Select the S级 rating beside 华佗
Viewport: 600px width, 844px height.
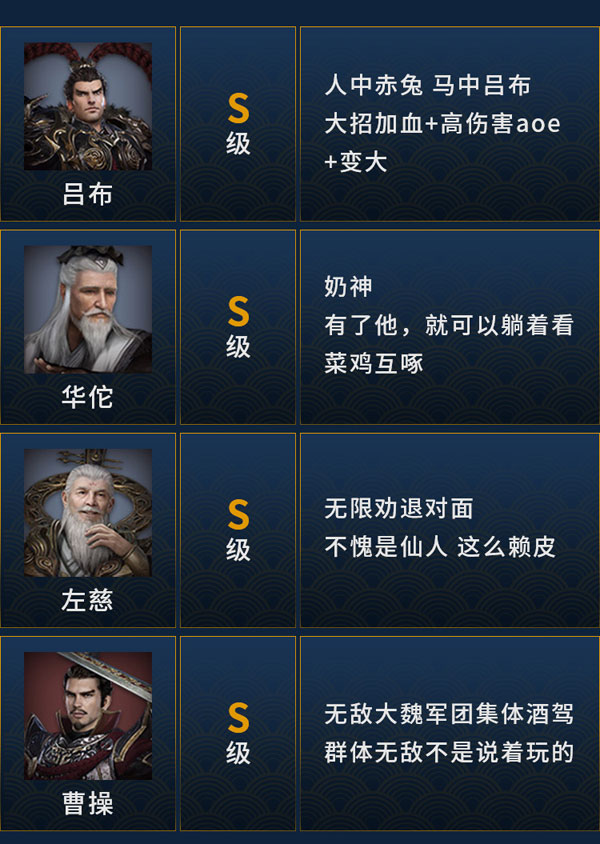(238, 327)
